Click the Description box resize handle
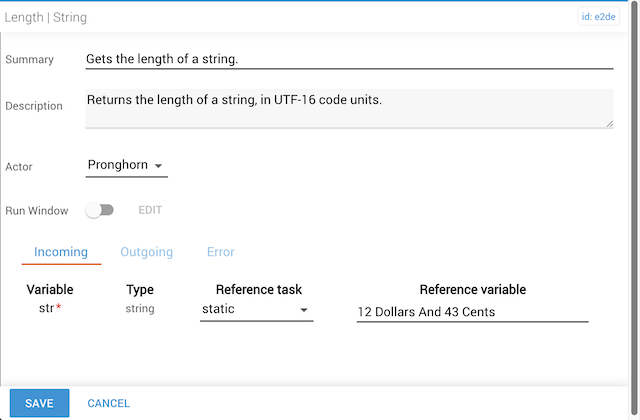Viewport: 640px width, 420px height. pyautogui.click(x=608, y=124)
